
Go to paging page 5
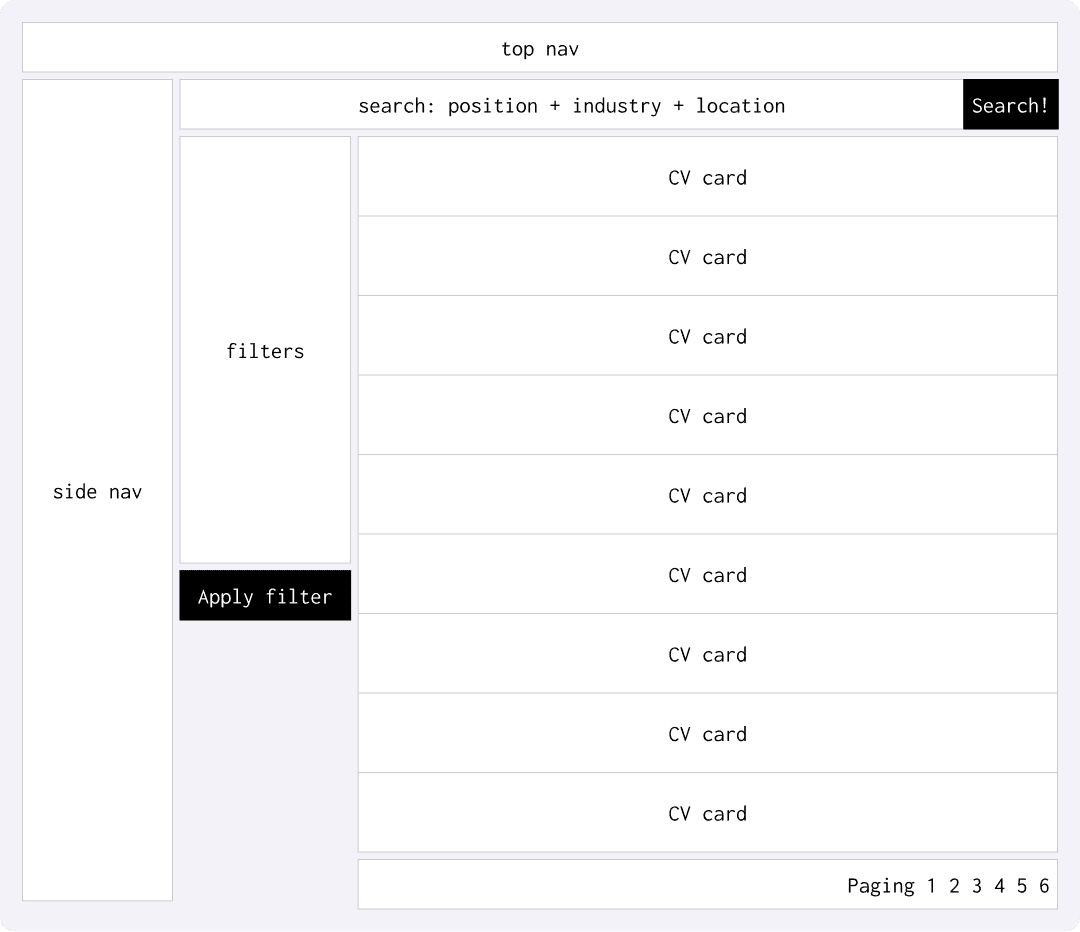coord(1022,886)
